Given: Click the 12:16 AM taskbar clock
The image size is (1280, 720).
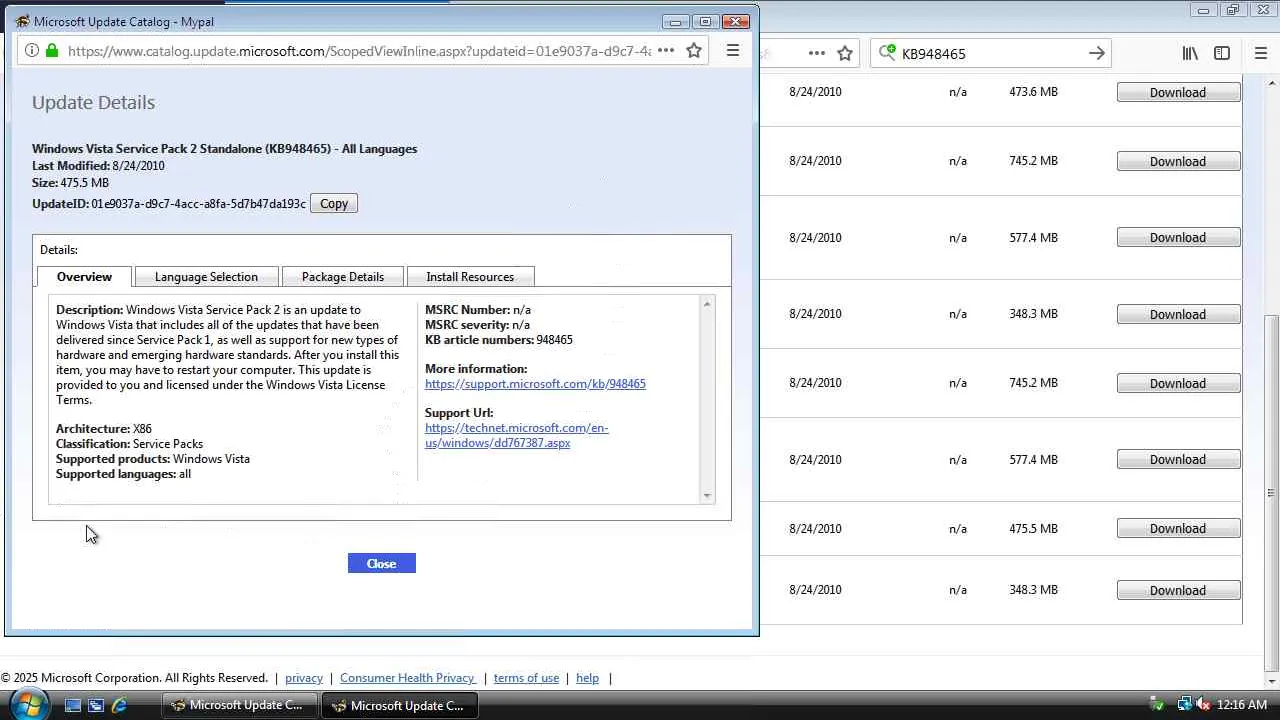Looking at the screenshot, I should (1242, 705).
